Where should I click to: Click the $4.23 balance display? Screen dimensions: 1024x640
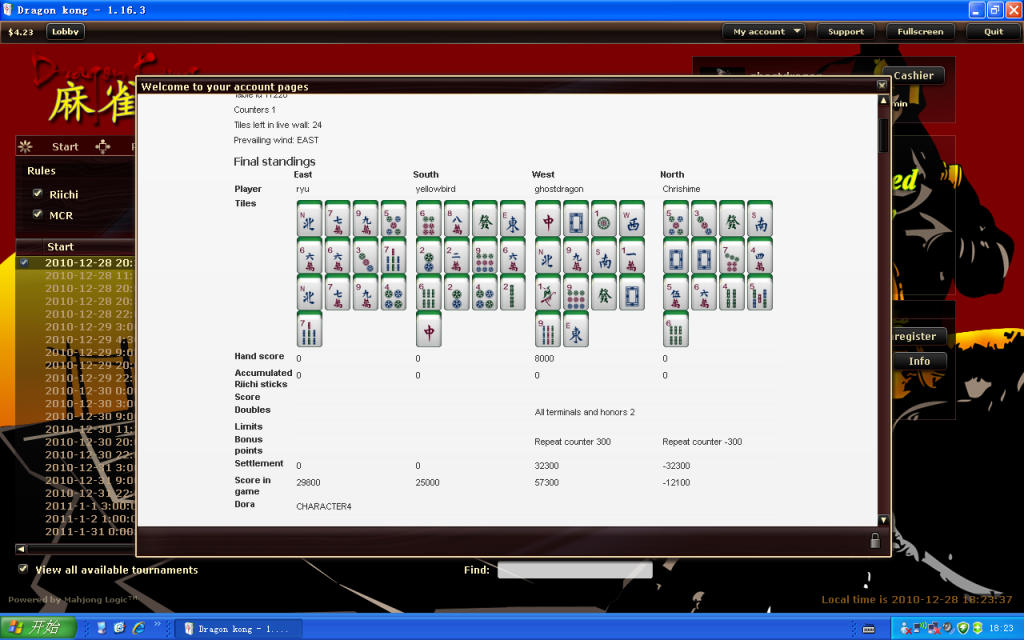tap(21, 32)
